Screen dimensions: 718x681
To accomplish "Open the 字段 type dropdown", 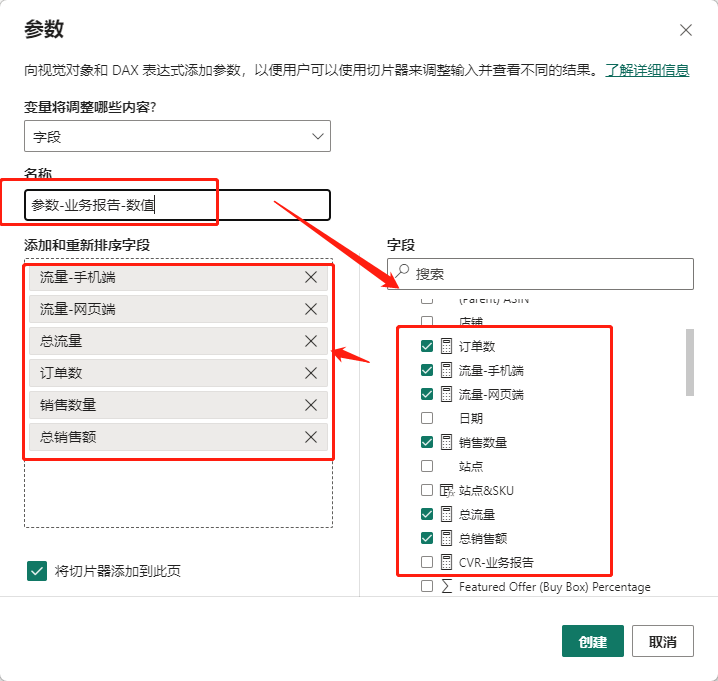I will [x=177, y=136].
